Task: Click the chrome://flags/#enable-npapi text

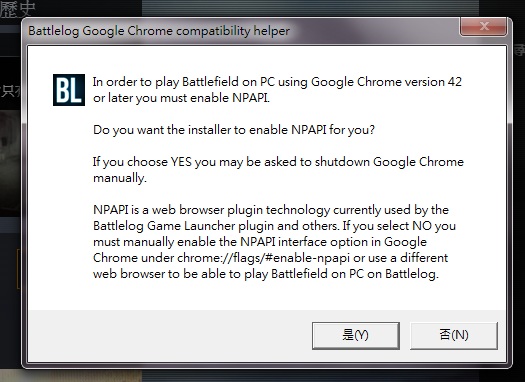Action: tap(264, 258)
